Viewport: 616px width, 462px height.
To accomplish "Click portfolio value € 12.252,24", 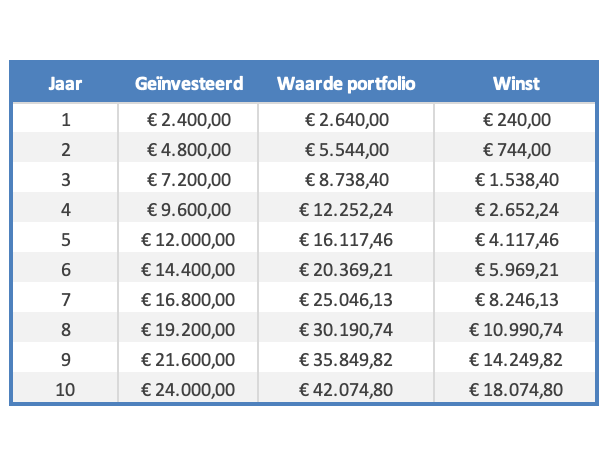I will (346, 211).
